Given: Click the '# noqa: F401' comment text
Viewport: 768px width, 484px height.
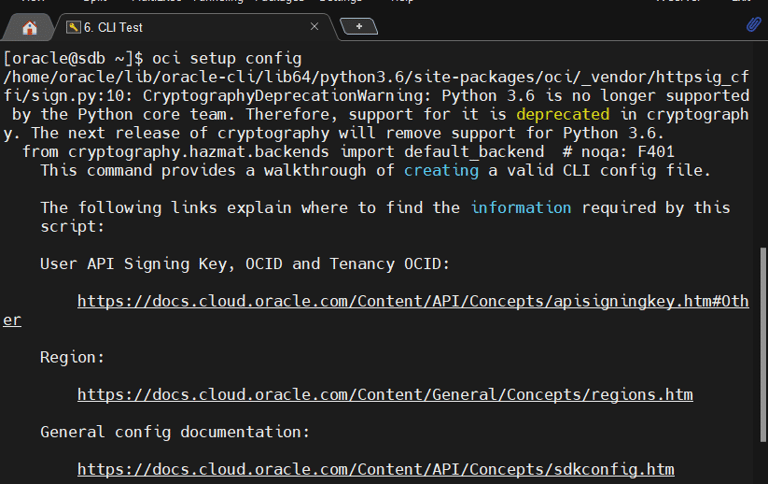Looking at the screenshot, I should [619, 152].
